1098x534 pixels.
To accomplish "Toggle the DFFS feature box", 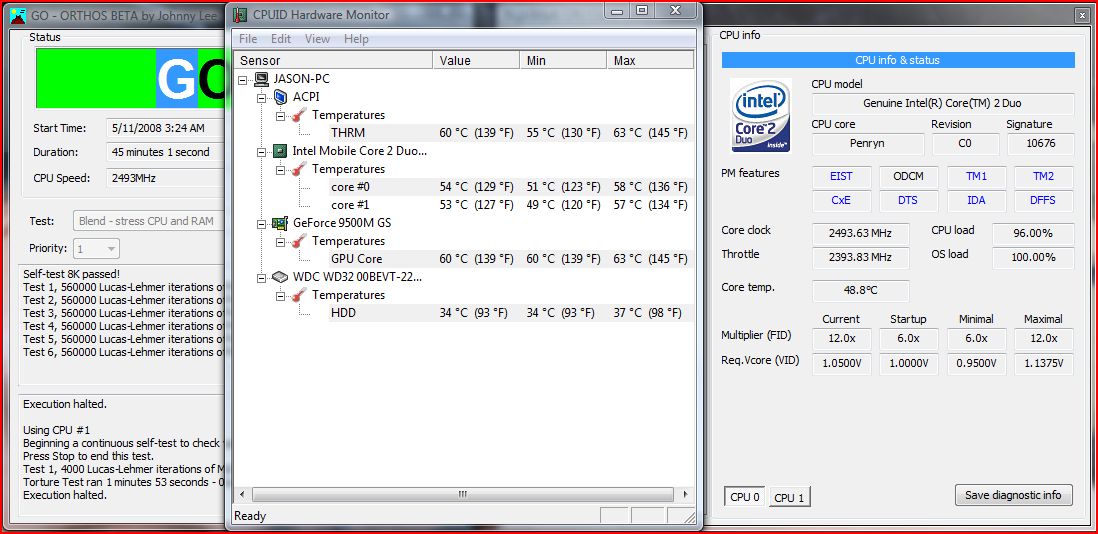I will point(1043,200).
